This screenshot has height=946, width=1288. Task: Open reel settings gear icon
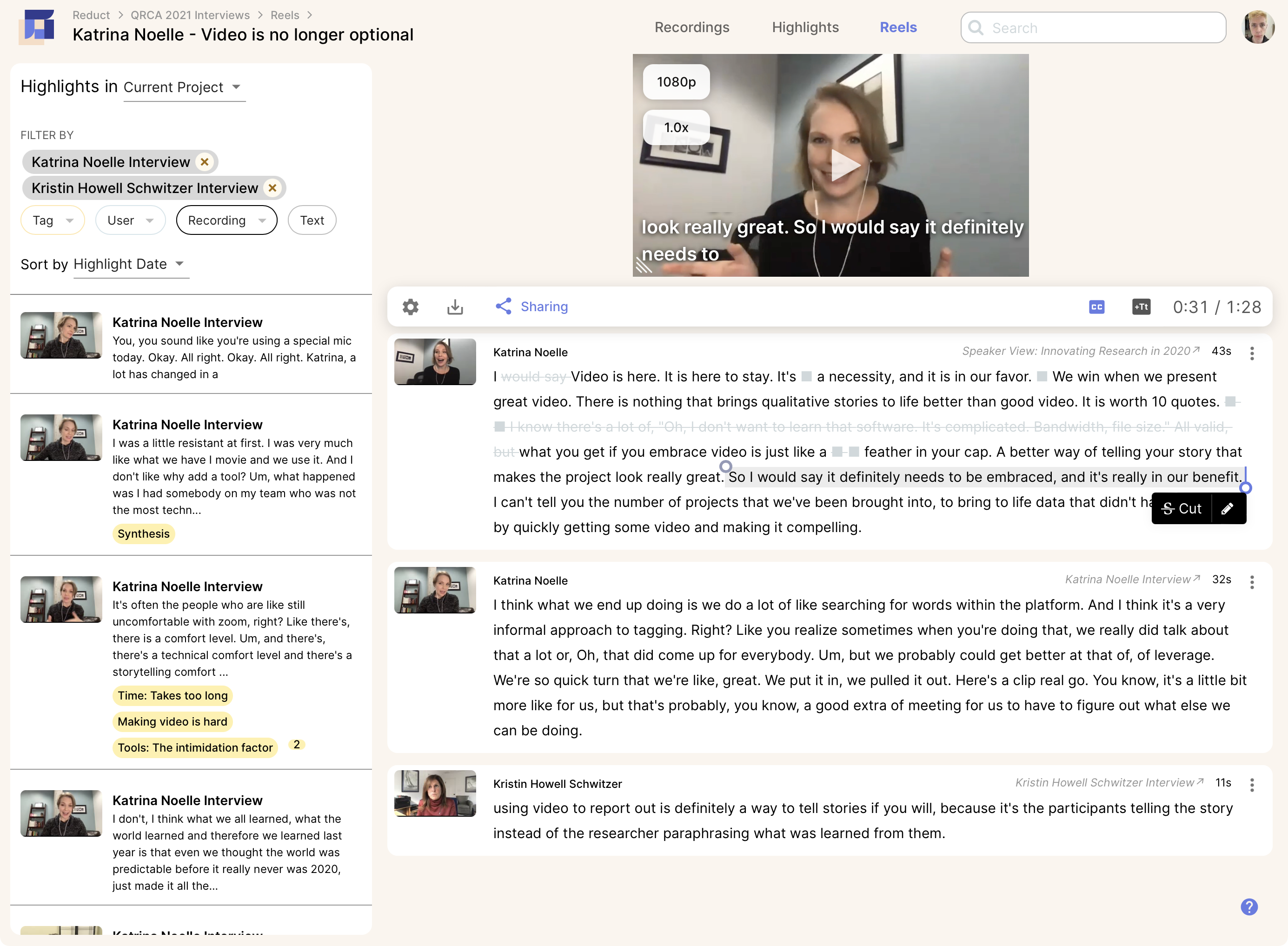coord(410,307)
